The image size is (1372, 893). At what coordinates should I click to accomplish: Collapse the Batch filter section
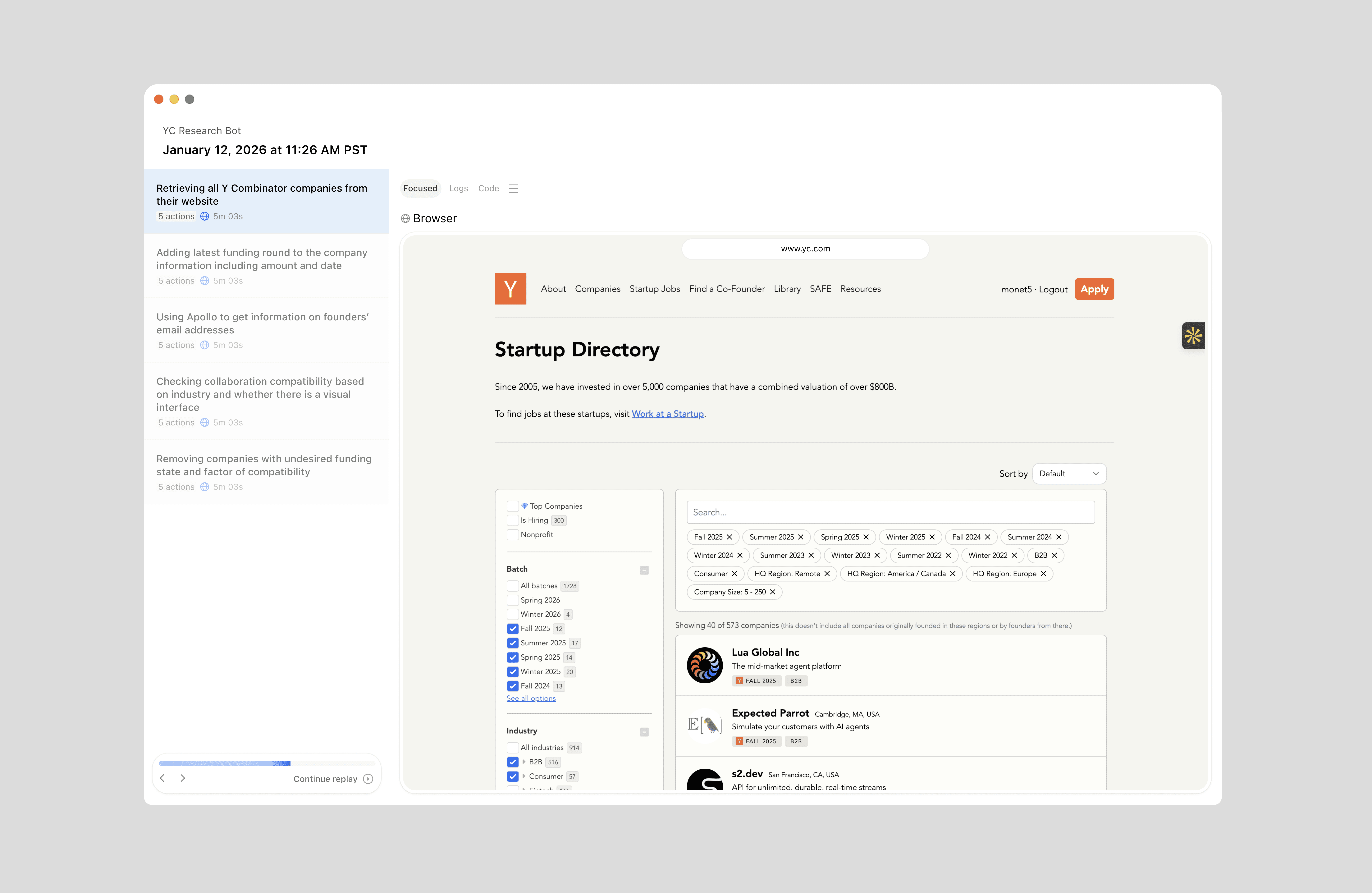[644, 570]
